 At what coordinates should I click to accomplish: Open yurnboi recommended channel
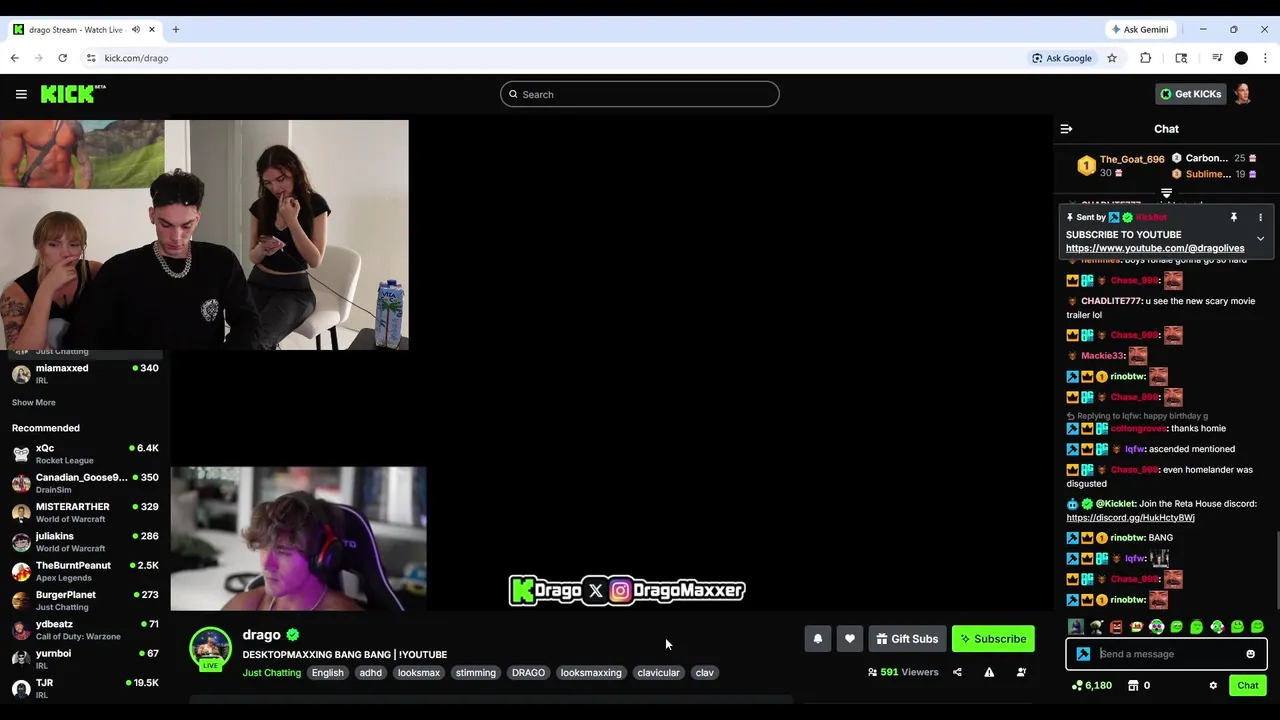click(x=85, y=660)
